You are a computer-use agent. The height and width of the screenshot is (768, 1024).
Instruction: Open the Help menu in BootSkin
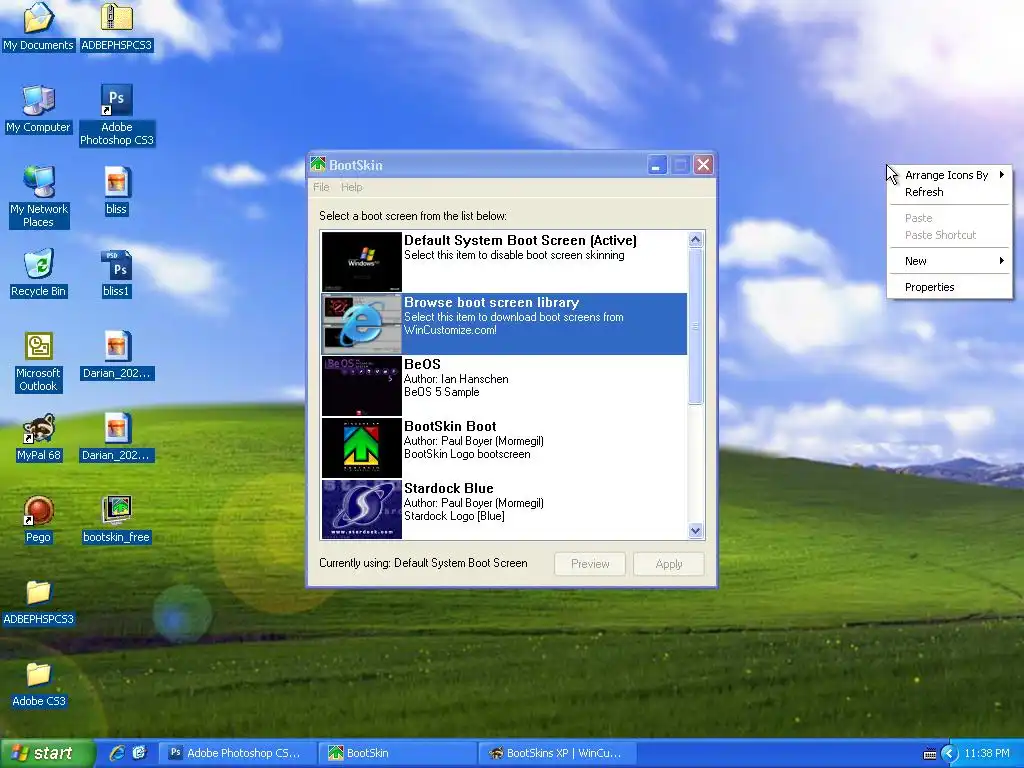(x=351, y=187)
